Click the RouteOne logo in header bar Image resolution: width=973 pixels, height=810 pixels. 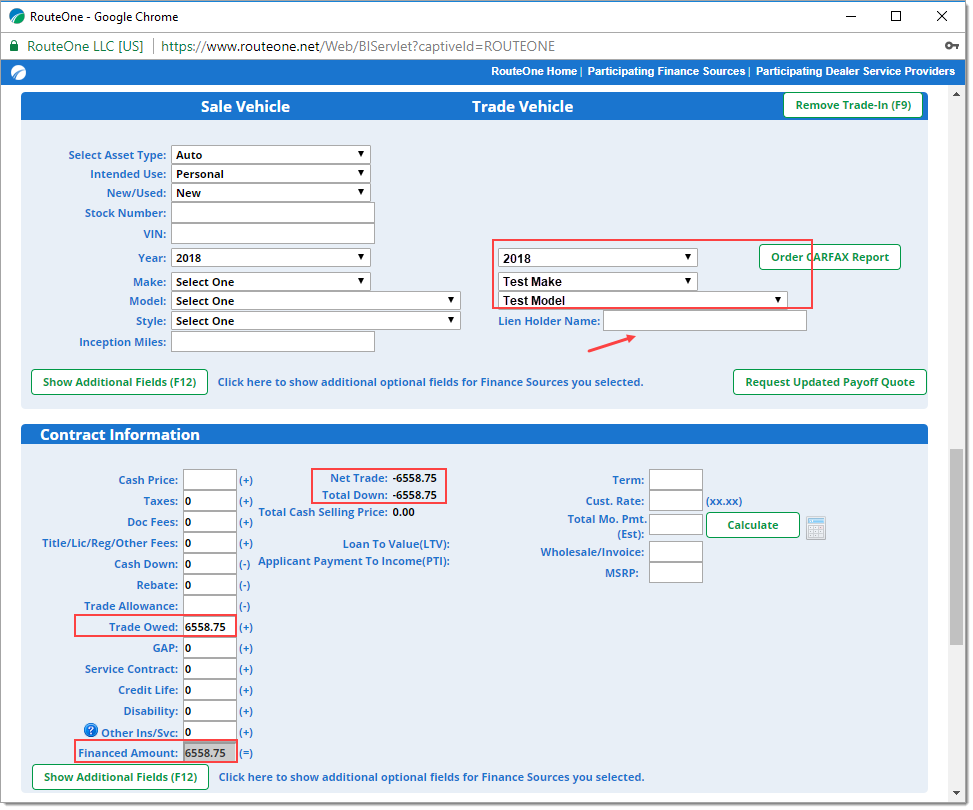click(19, 73)
